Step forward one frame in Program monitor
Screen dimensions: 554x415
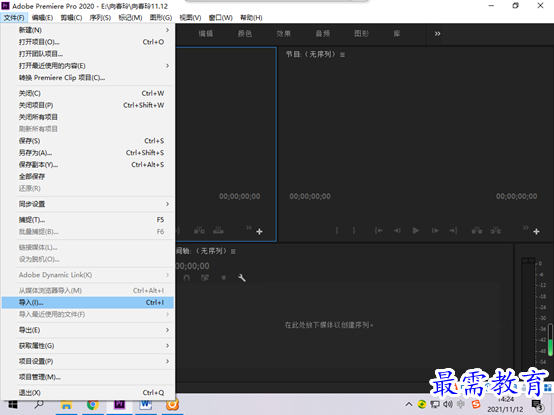tap(435, 231)
